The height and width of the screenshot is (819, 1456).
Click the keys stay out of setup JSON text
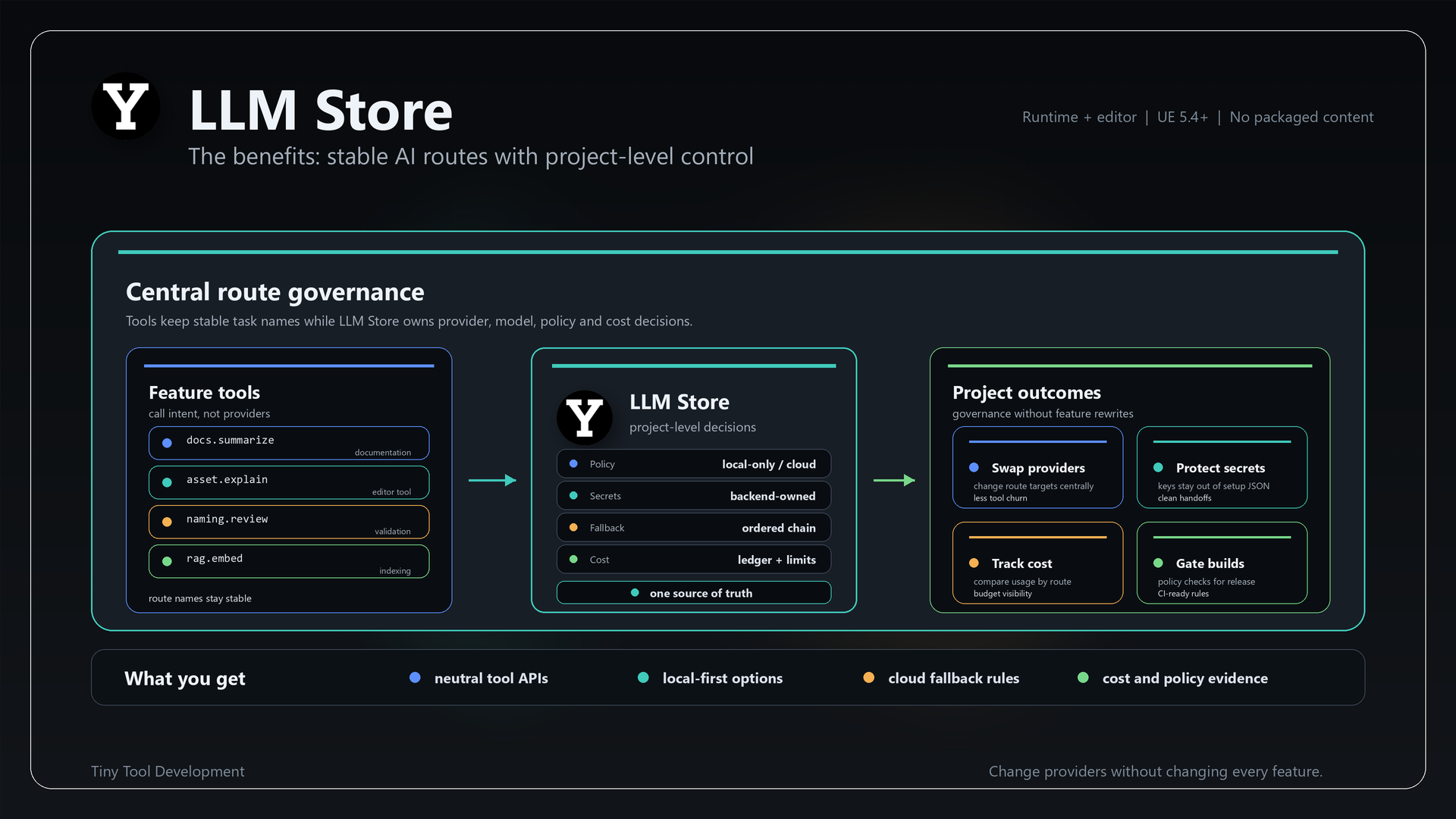pos(1213,486)
